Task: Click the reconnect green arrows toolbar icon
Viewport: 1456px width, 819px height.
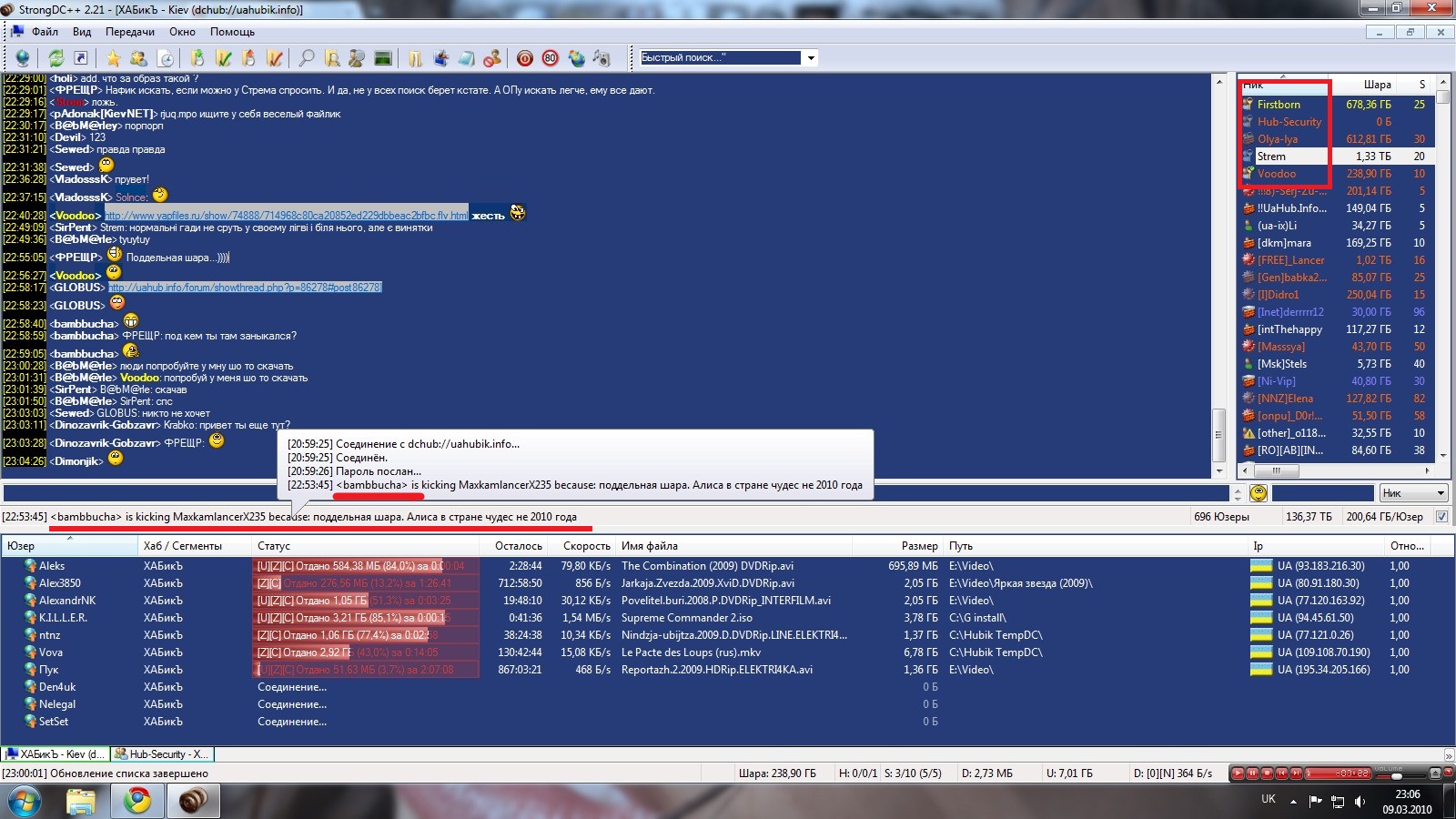Action: [x=56, y=58]
